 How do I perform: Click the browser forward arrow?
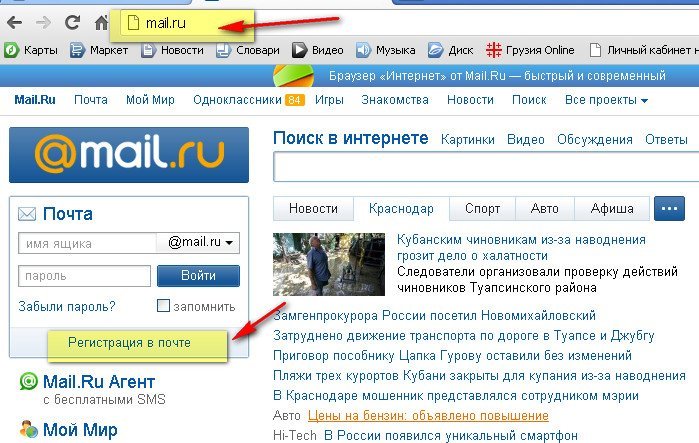click(43, 22)
